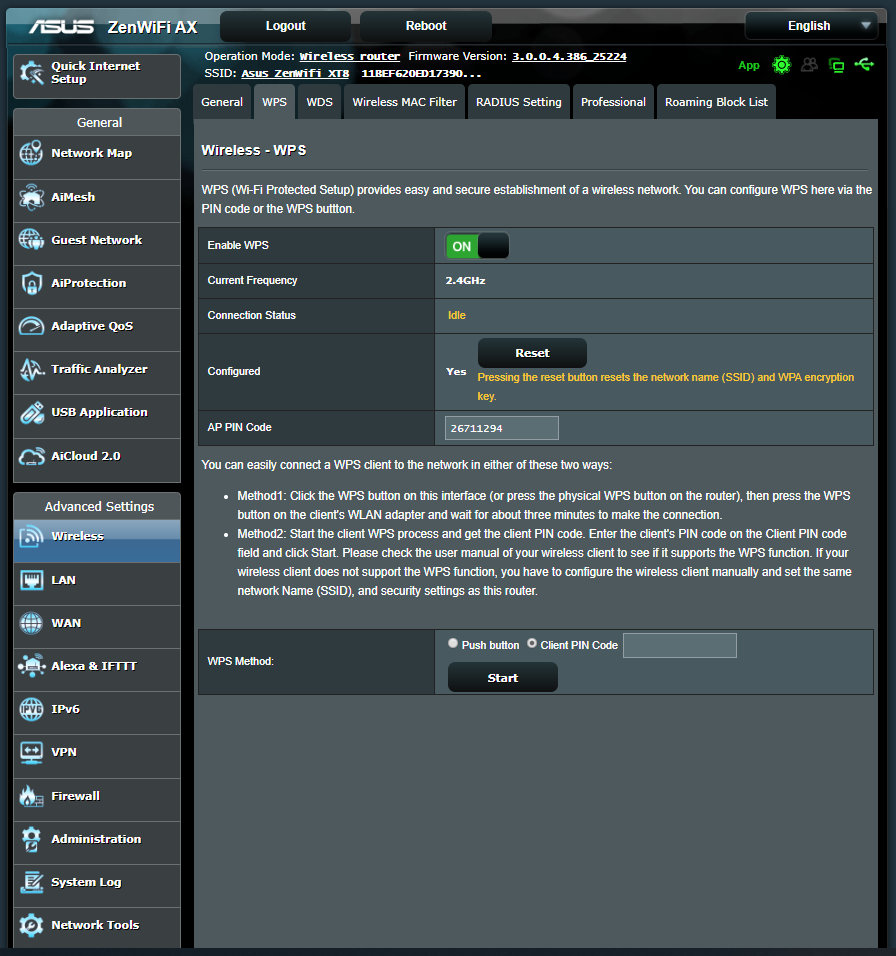Click the Wireless - WPS page heading
896x956 pixels.
pyautogui.click(x=254, y=150)
